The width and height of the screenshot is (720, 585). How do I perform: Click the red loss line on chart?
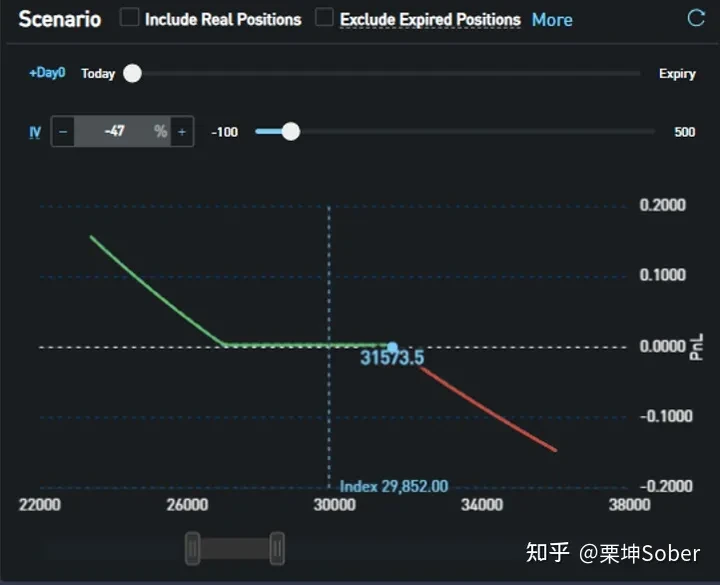(490, 410)
